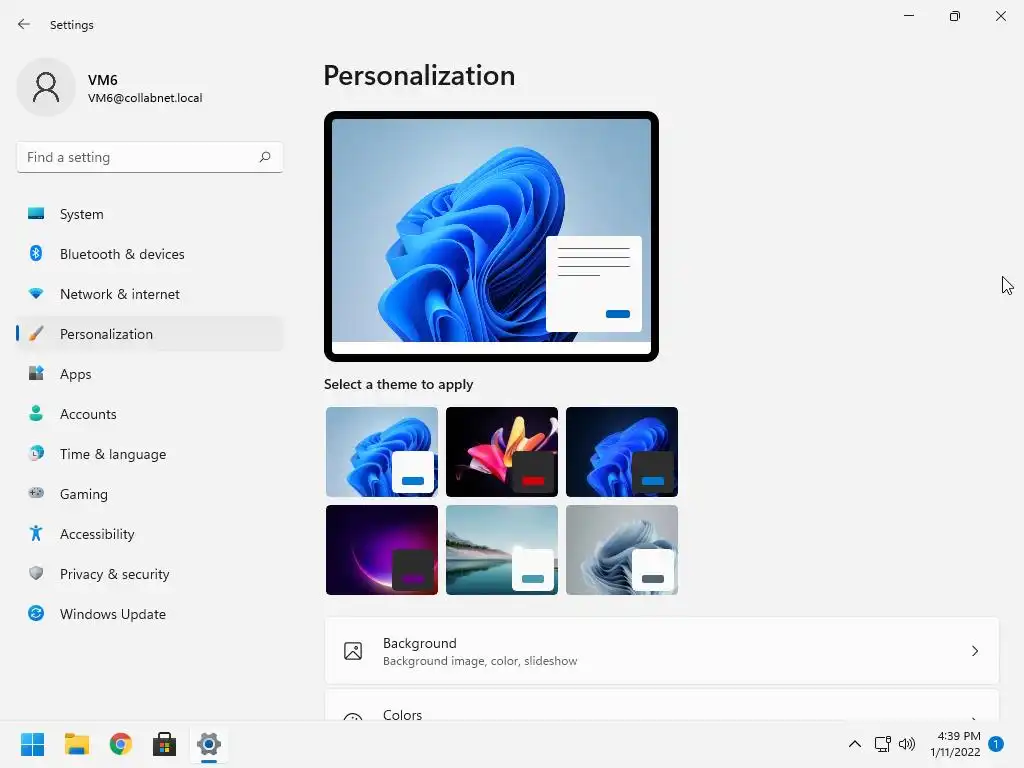Click the System monitor icon
Screen dimensions: 1024x768
(36, 214)
